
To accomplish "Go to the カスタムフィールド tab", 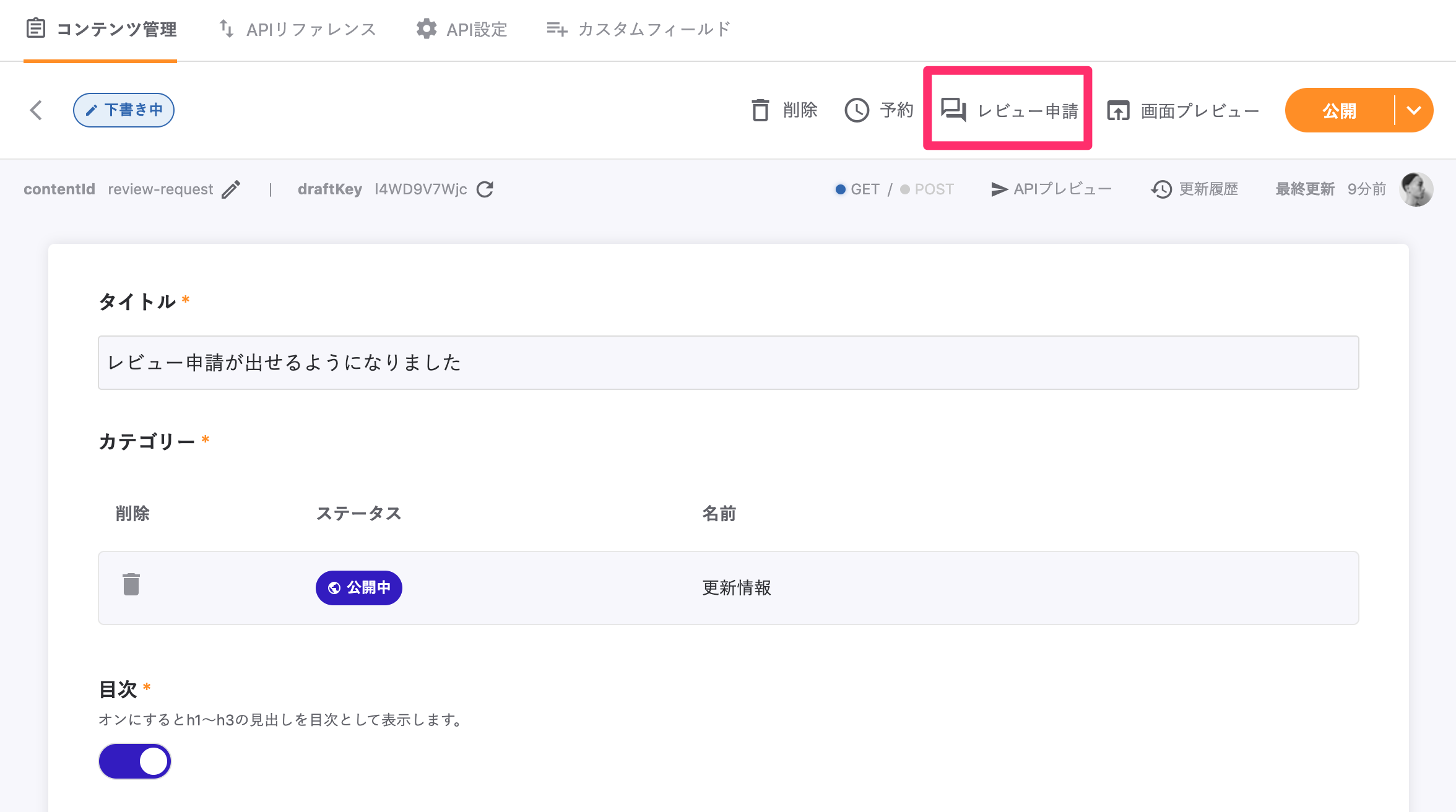I will click(x=639, y=29).
